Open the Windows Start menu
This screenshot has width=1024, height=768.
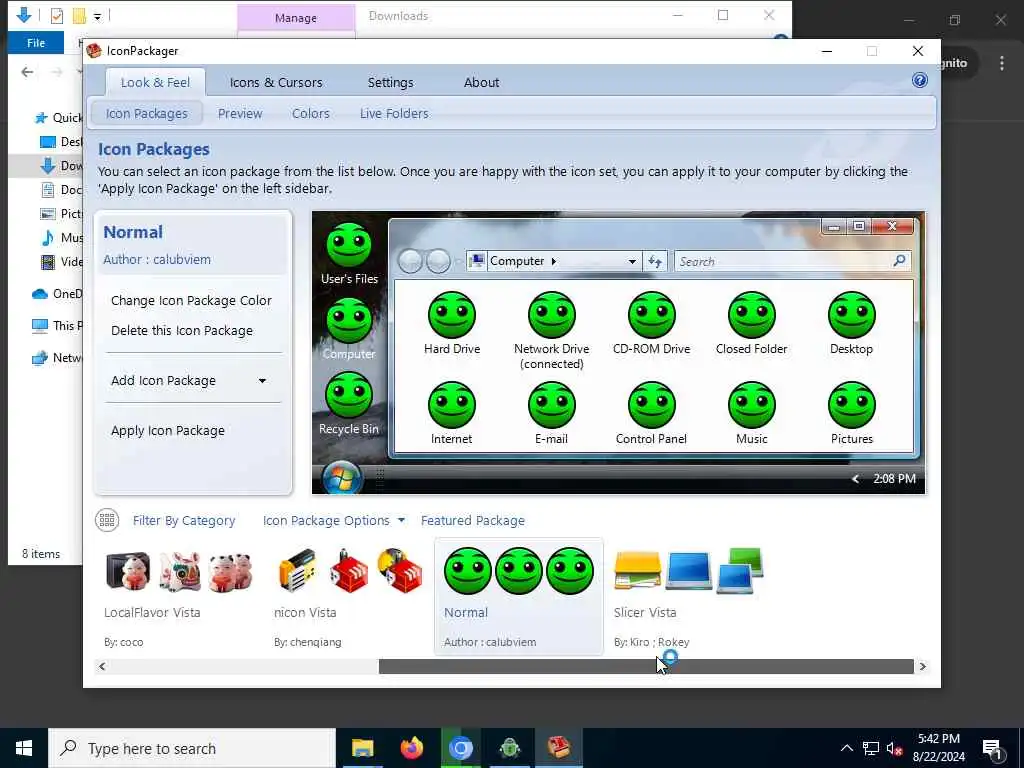click(x=24, y=748)
